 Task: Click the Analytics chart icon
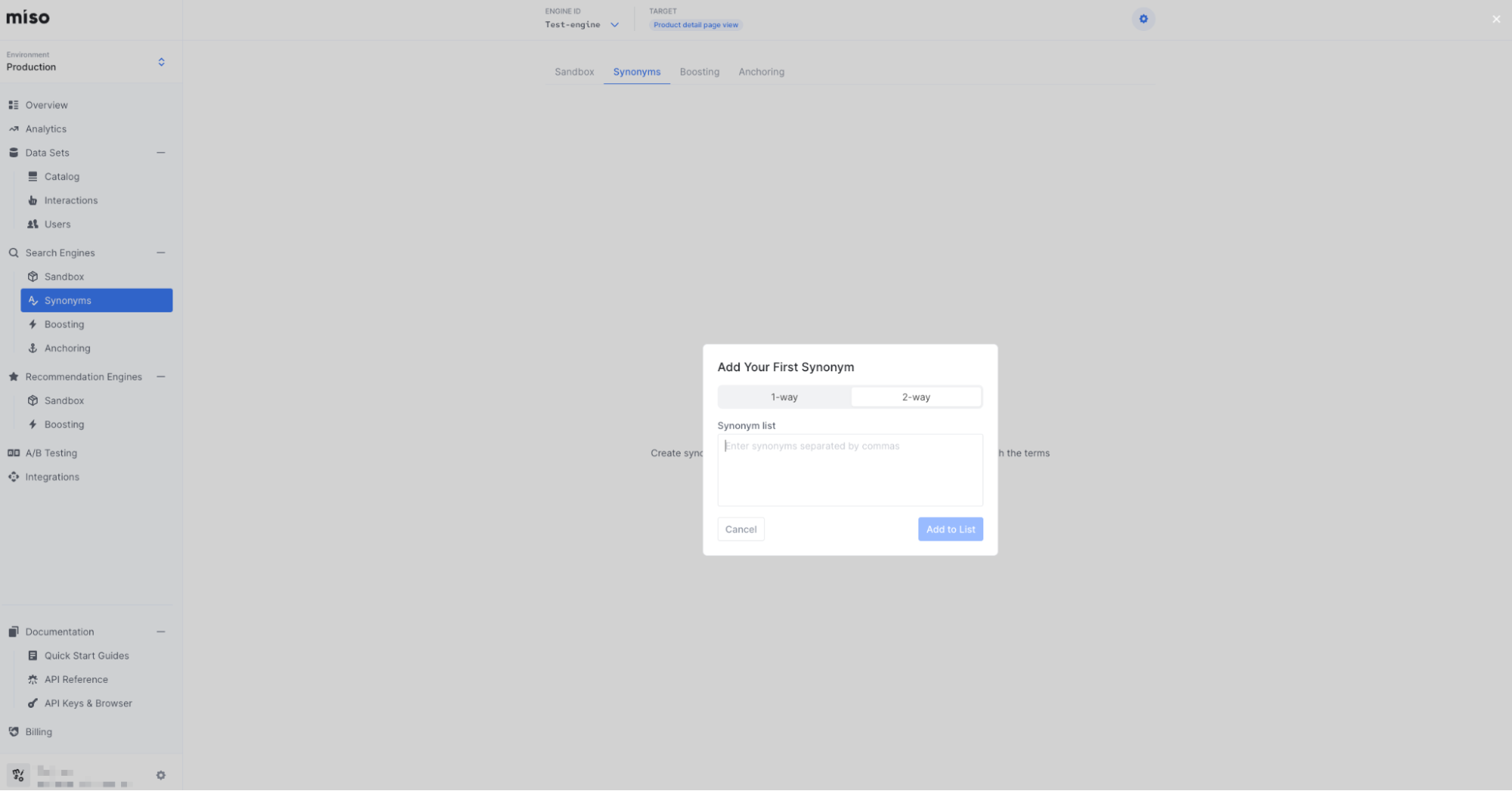14,129
